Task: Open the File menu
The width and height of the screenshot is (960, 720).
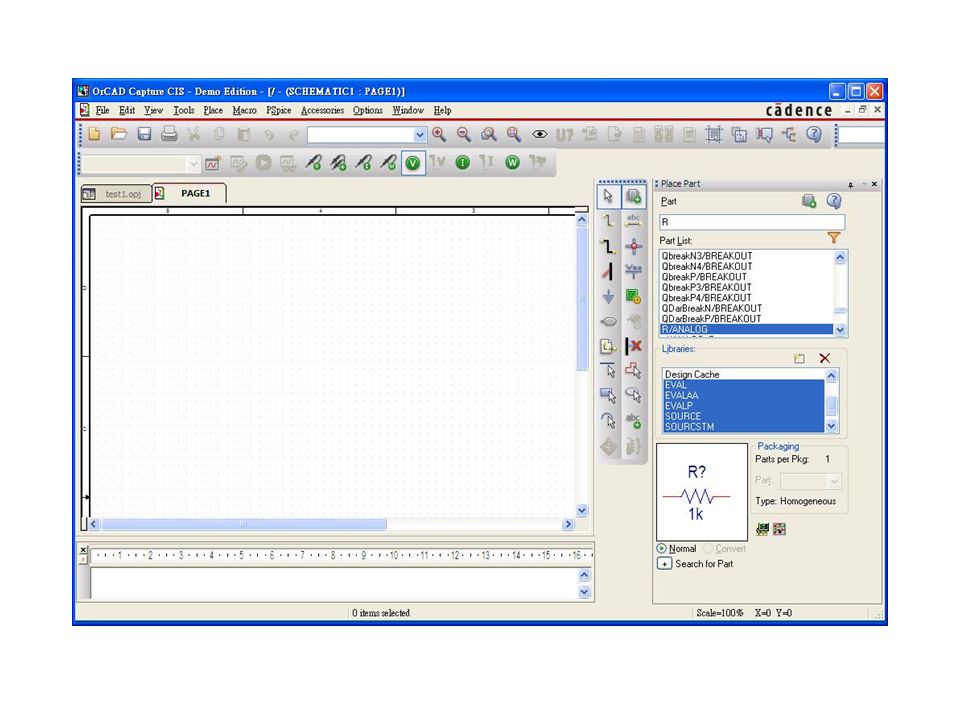Action: point(103,110)
